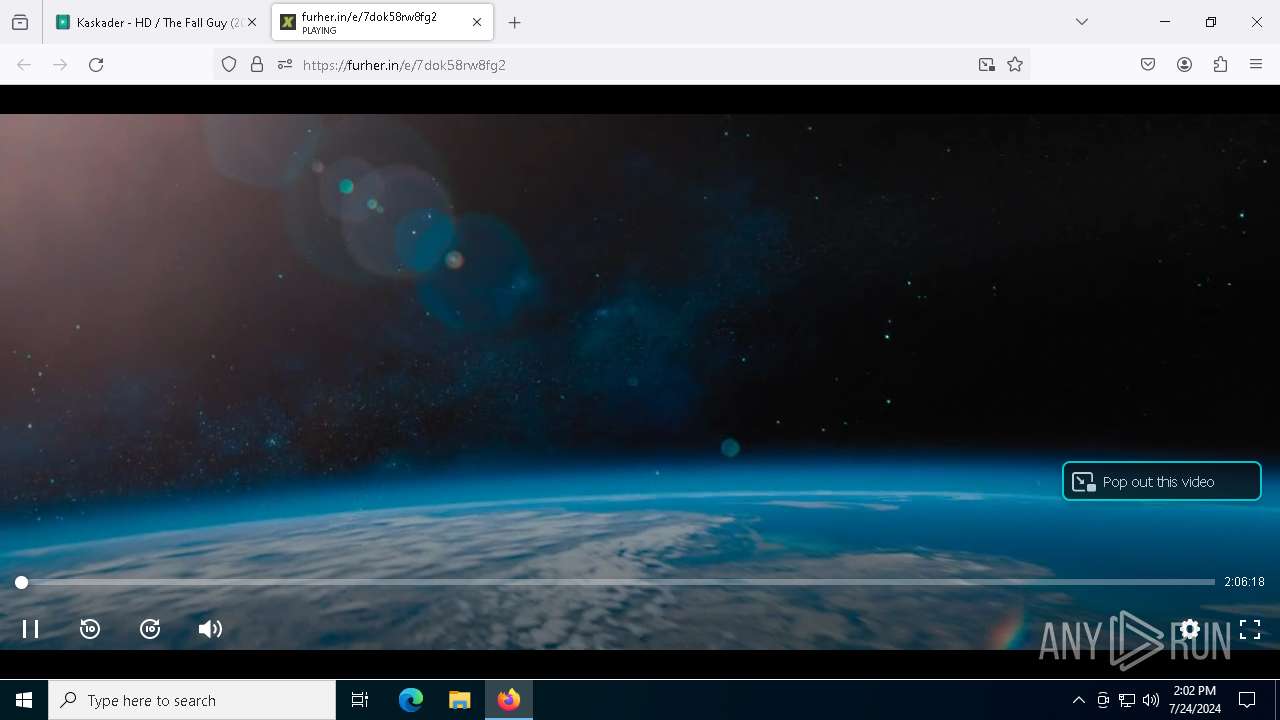Open File Explorer from taskbar
The width and height of the screenshot is (1280, 720).
click(x=459, y=700)
